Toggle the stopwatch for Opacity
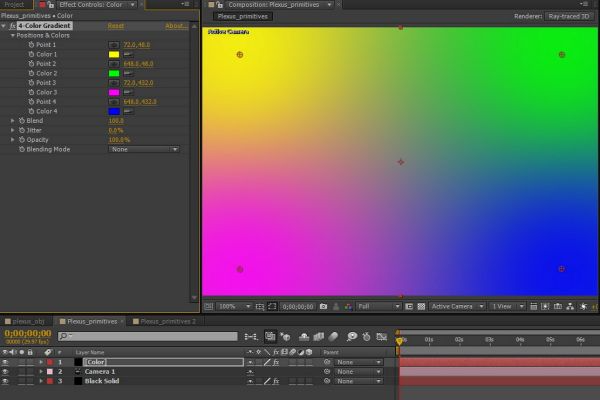 coord(22,140)
